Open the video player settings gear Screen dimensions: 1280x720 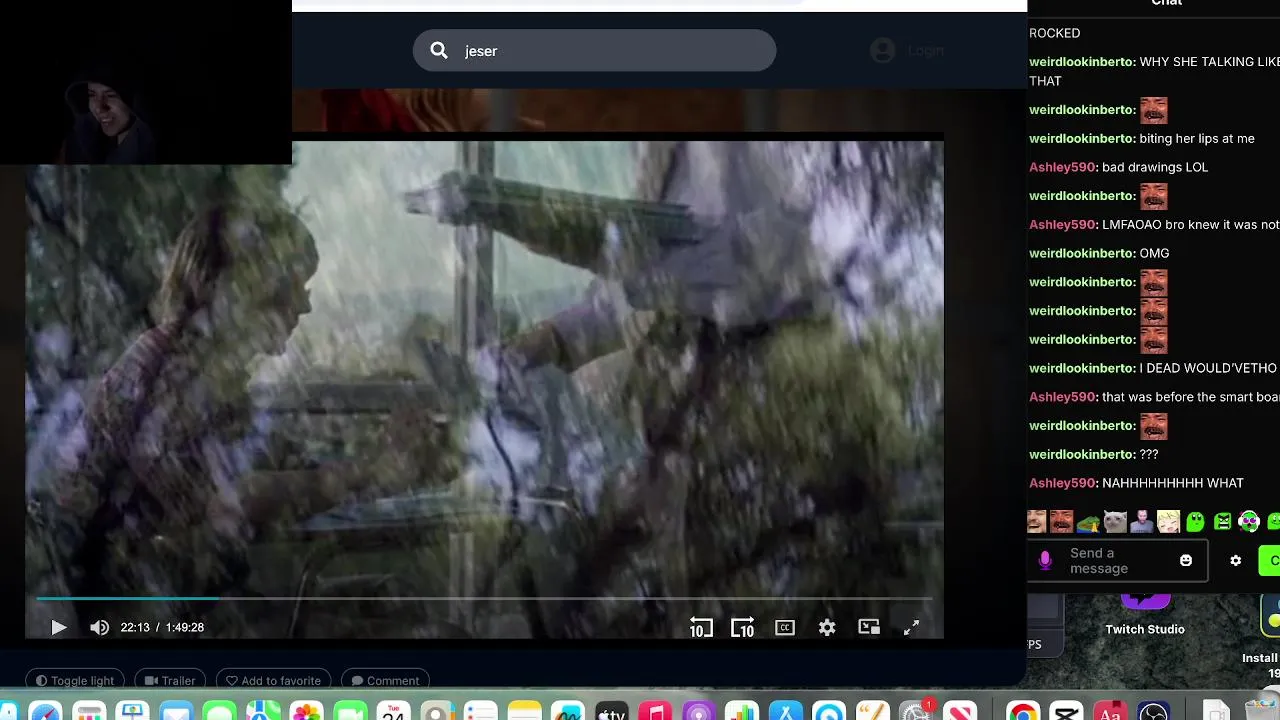pos(827,628)
